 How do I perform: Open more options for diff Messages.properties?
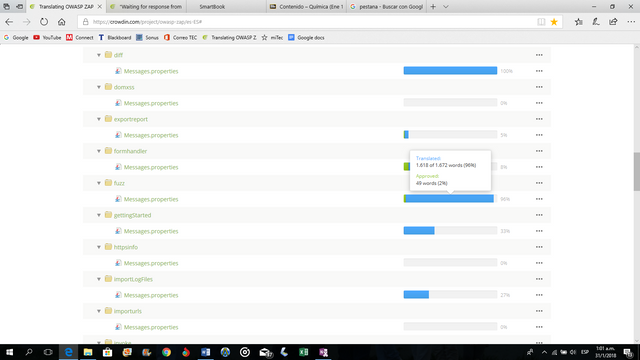[x=539, y=71]
